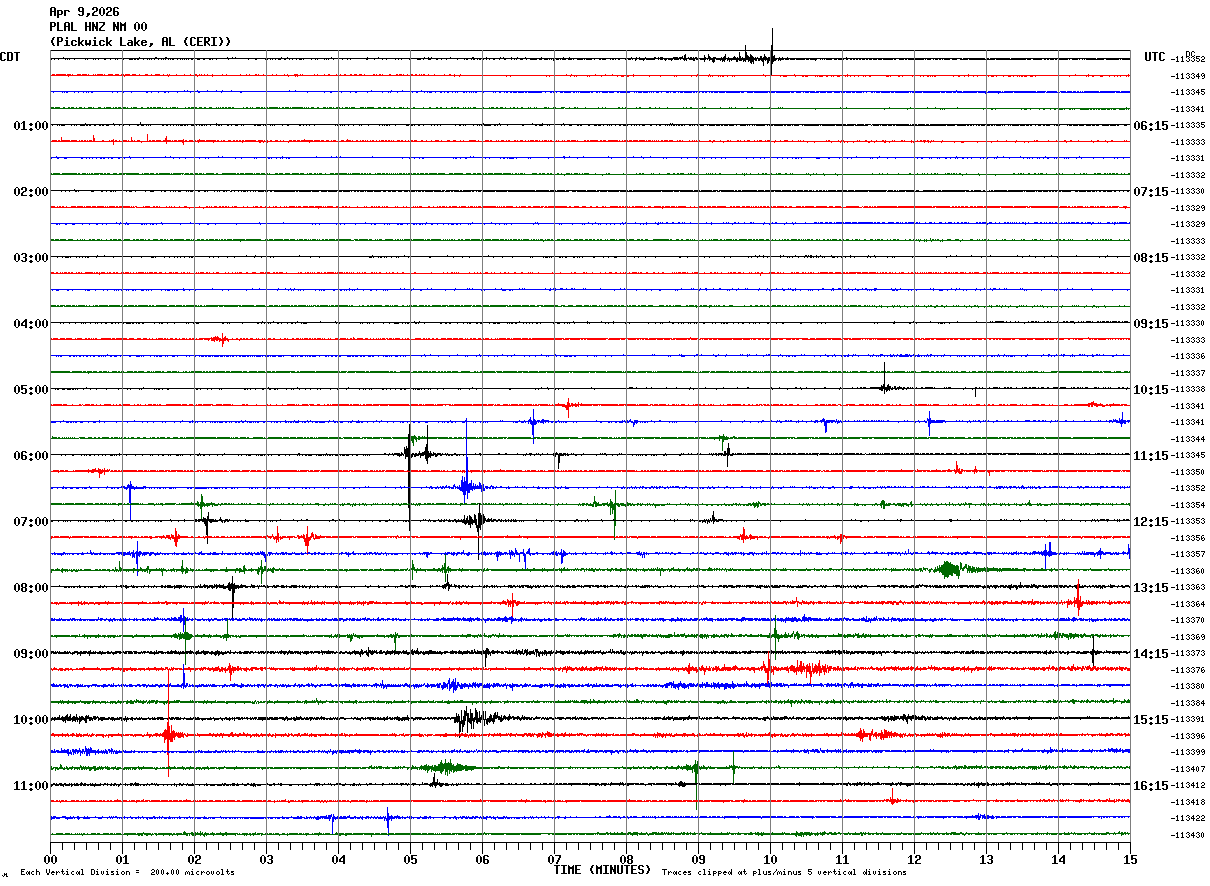The width and height of the screenshot is (1210, 886).
Task: Click the DC offset value '-113344'
Action: pos(1188,439)
